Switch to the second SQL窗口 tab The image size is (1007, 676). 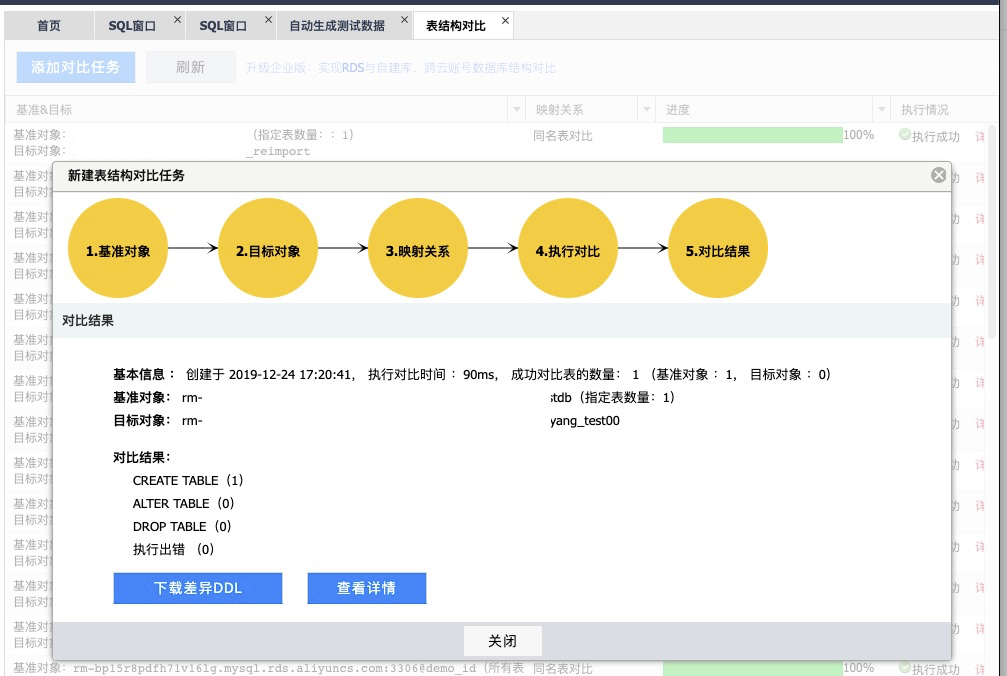coord(223,26)
